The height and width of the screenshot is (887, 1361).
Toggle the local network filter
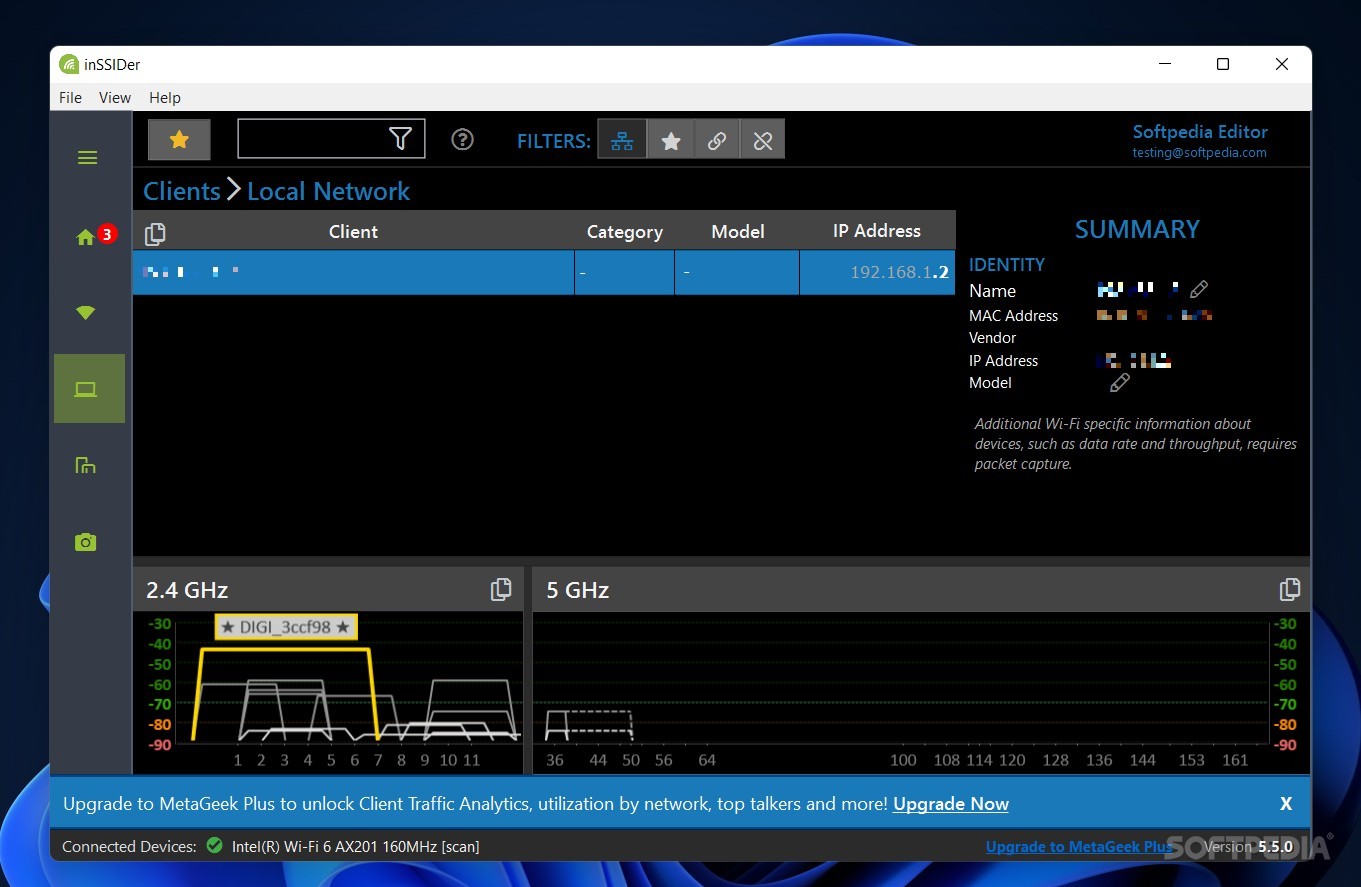tap(622, 140)
